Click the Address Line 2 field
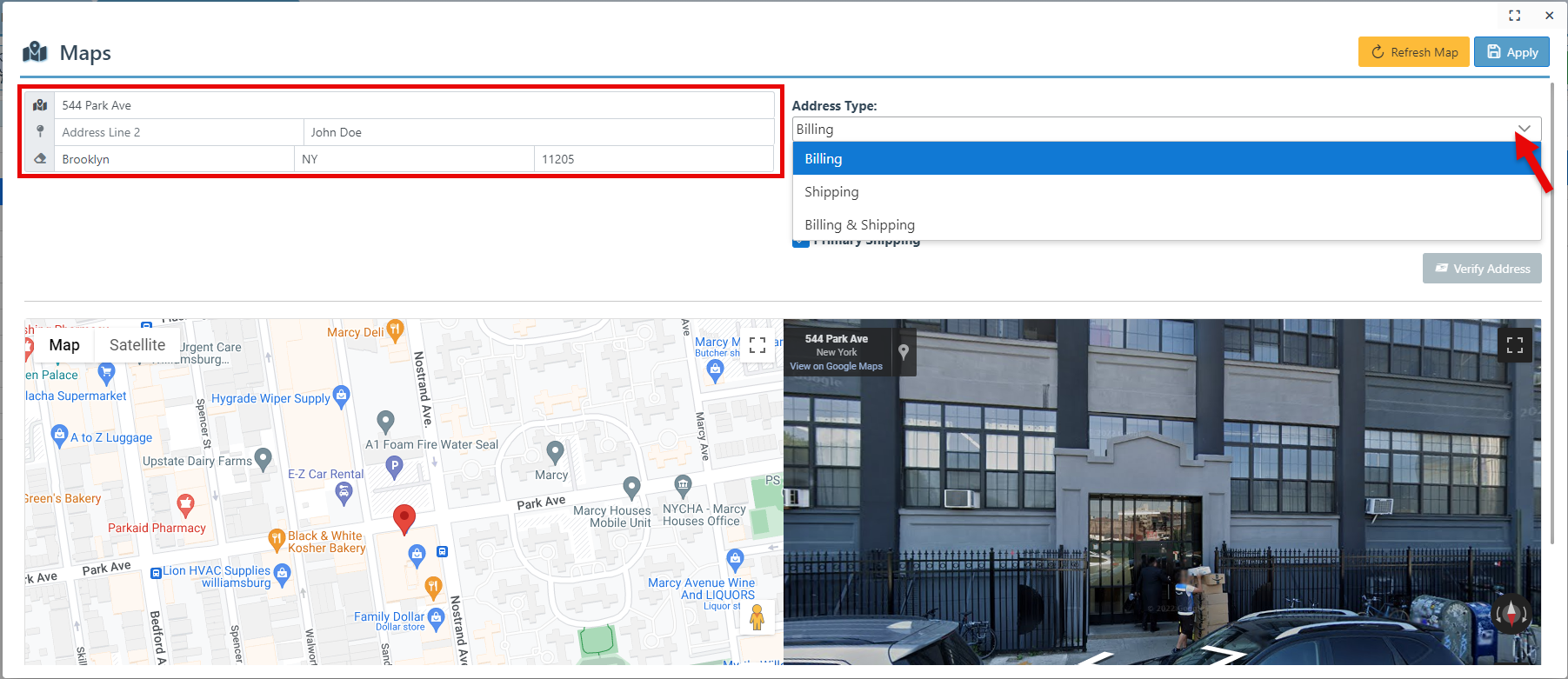 tap(178, 132)
